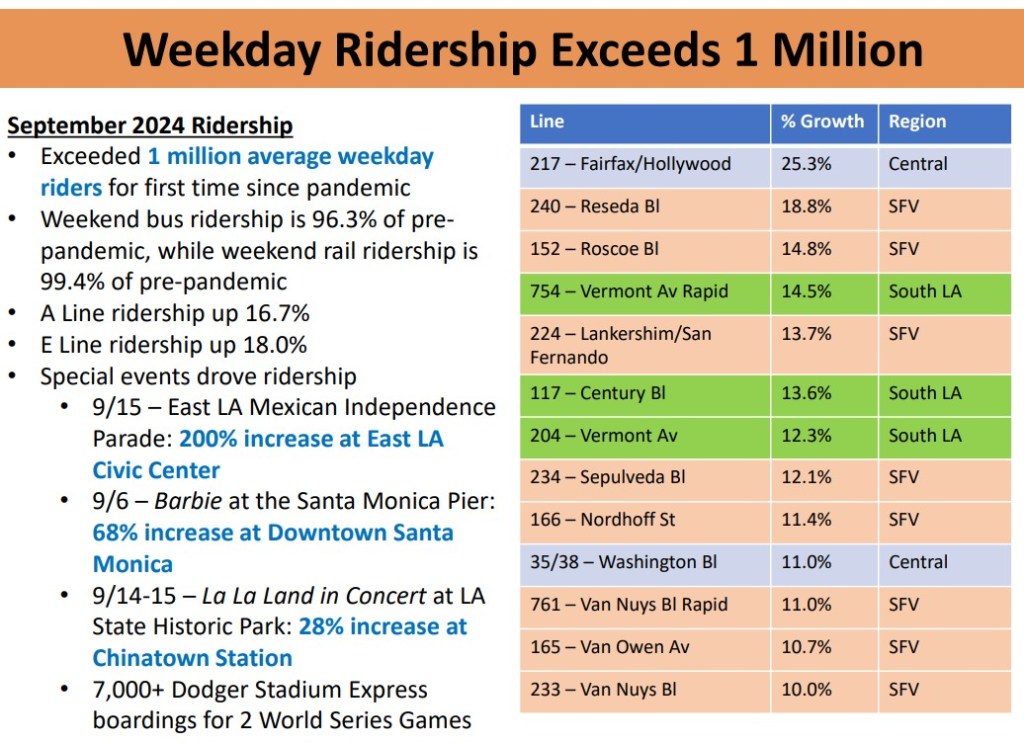Select "68% increase at Downtown Santa" text
Viewport: 1024px width, 744px height.
273,532
